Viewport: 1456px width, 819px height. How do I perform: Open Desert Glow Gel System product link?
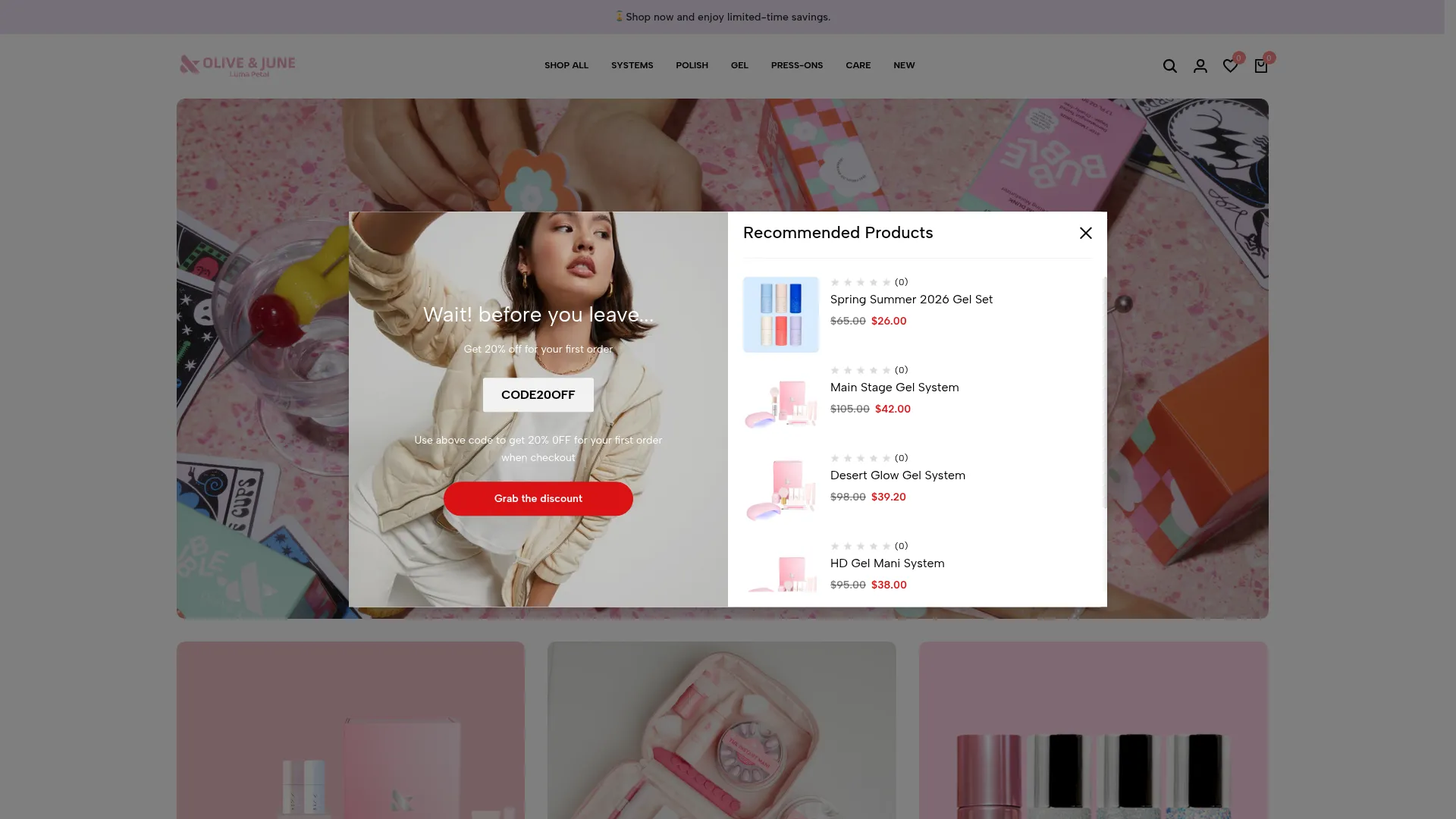tap(898, 475)
